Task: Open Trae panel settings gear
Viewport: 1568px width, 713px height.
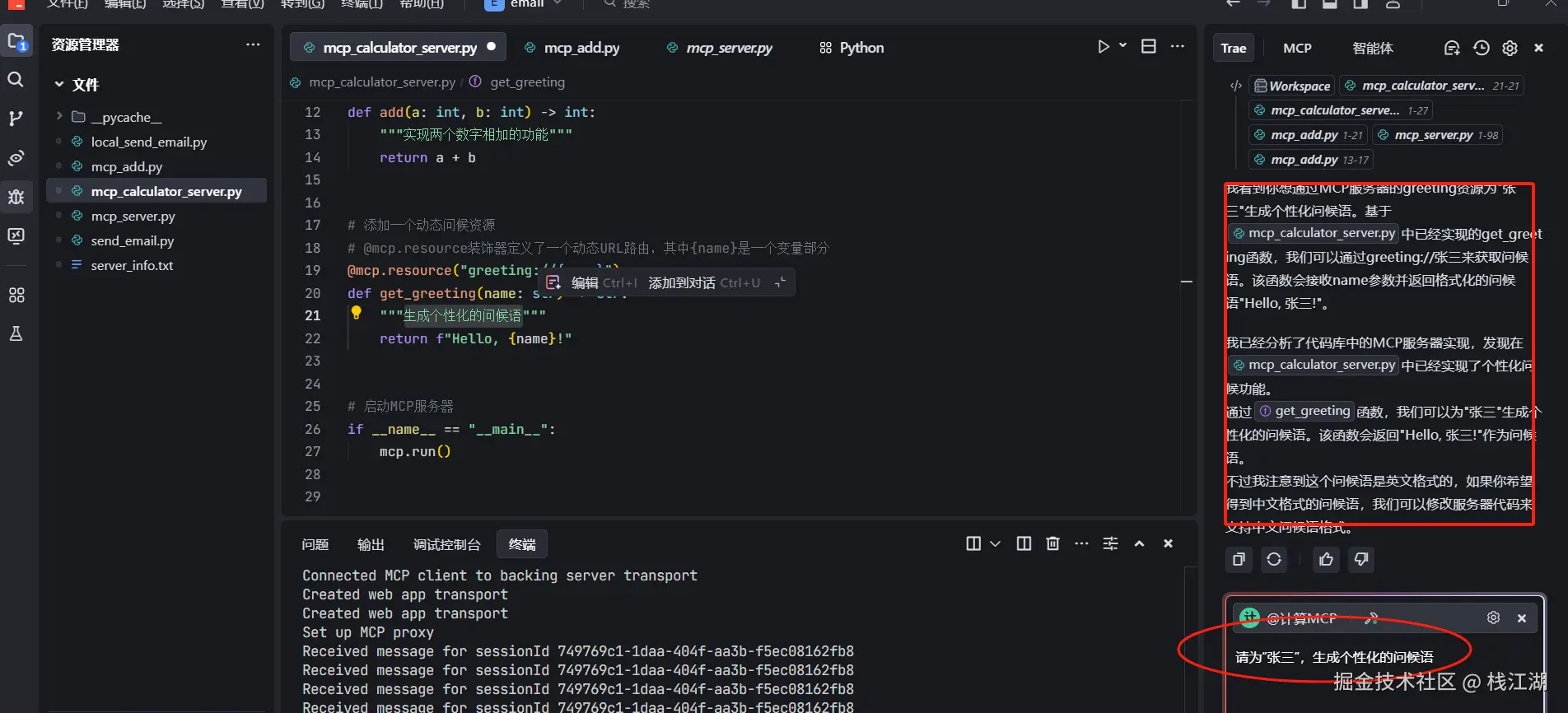Action: click(1510, 48)
